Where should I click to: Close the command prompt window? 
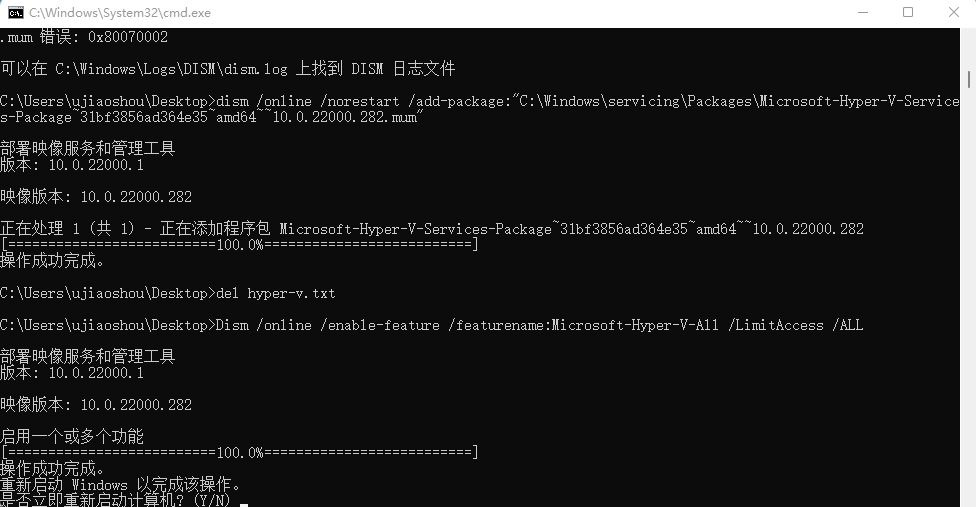pos(953,12)
